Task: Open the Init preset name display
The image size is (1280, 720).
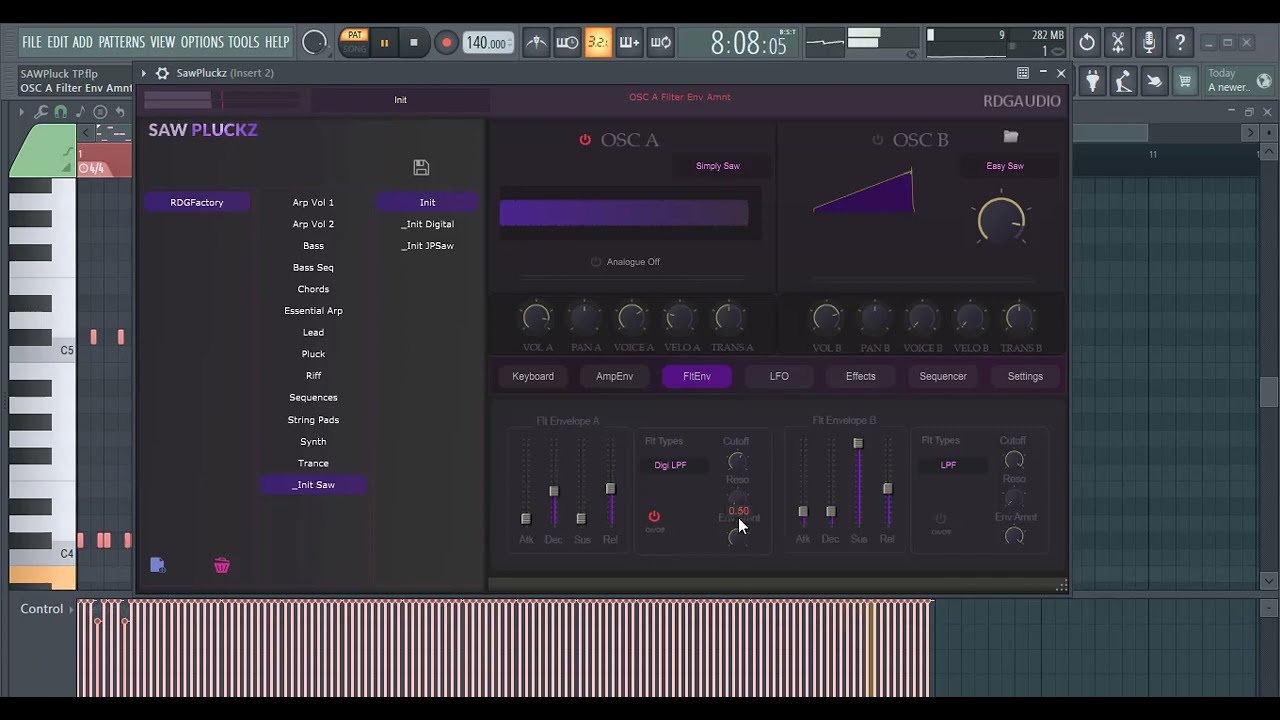Action: pos(400,100)
